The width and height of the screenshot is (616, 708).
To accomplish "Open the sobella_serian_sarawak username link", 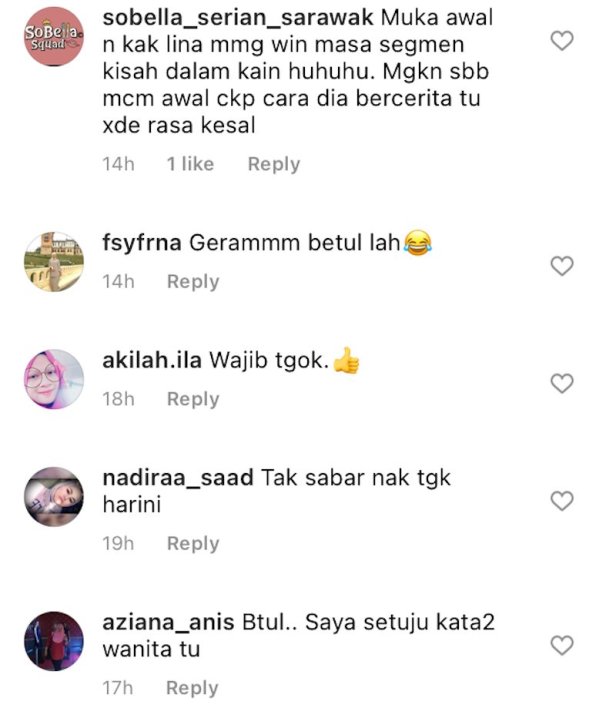I will 238,19.
